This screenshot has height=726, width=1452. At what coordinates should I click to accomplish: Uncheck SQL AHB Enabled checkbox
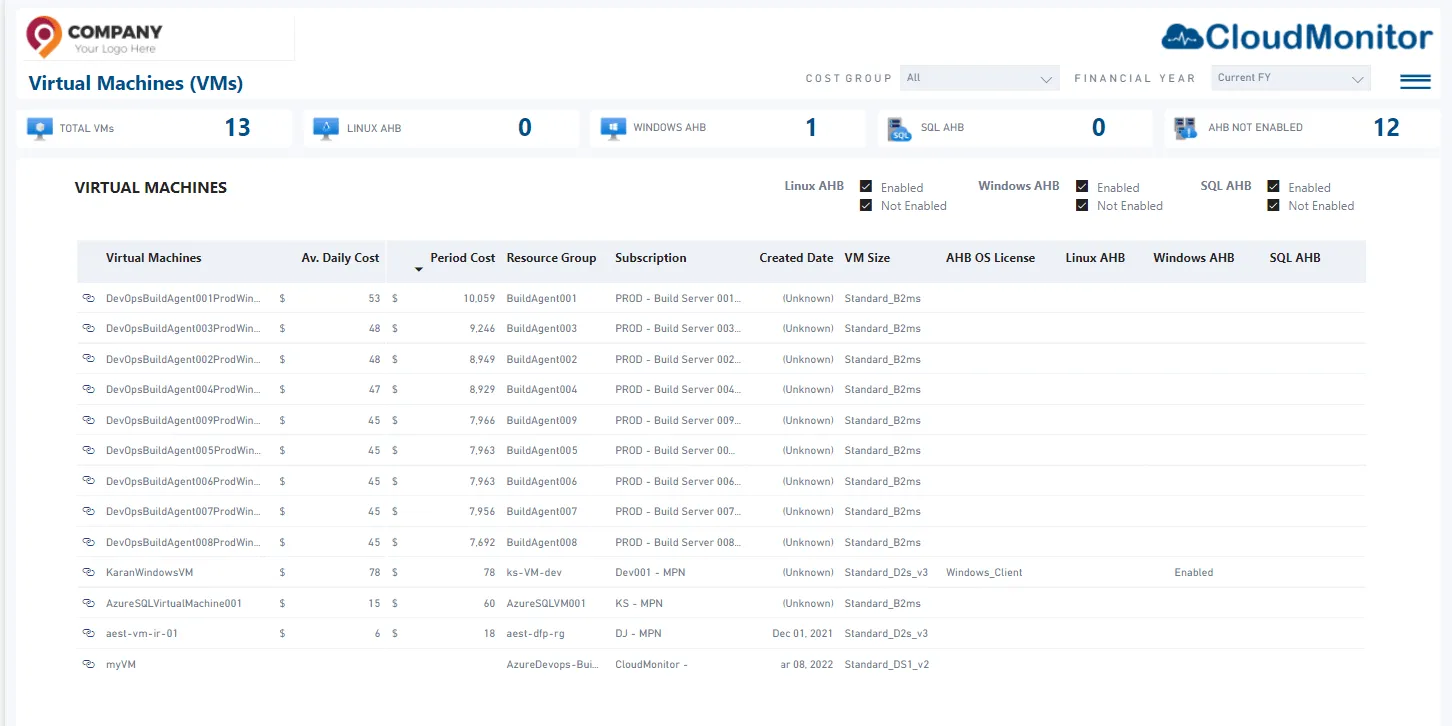click(x=1273, y=186)
